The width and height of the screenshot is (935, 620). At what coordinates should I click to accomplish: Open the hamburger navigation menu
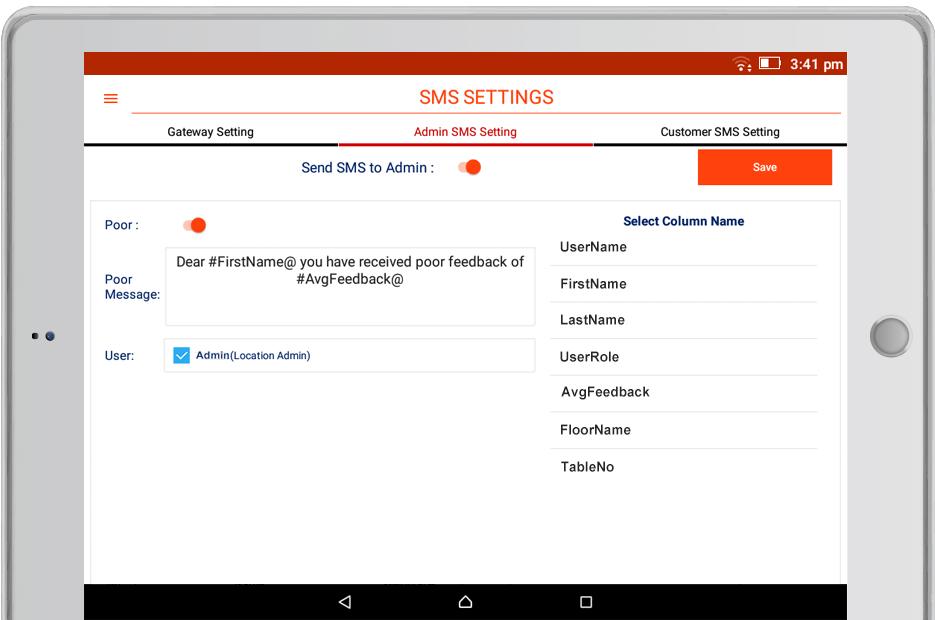point(111,99)
